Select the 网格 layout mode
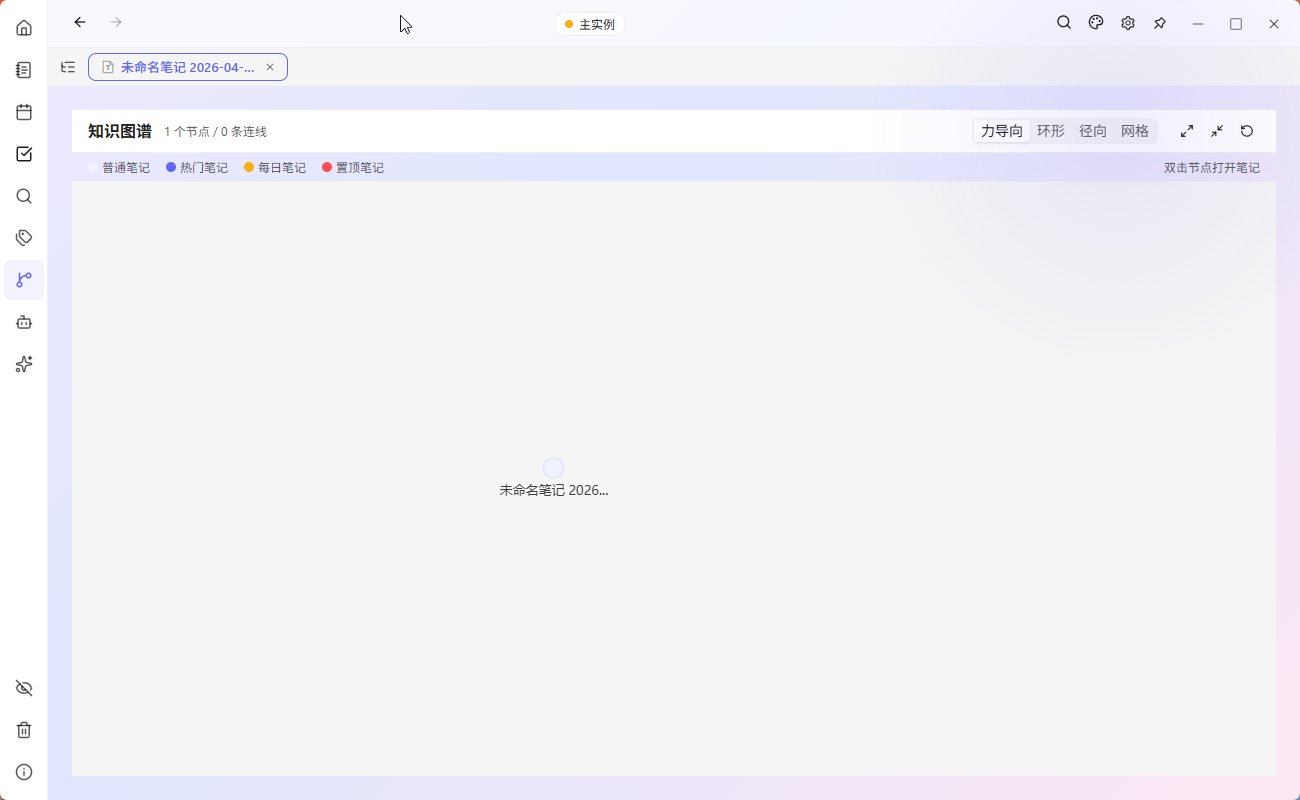1300x800 pixels. [1135, 130]
